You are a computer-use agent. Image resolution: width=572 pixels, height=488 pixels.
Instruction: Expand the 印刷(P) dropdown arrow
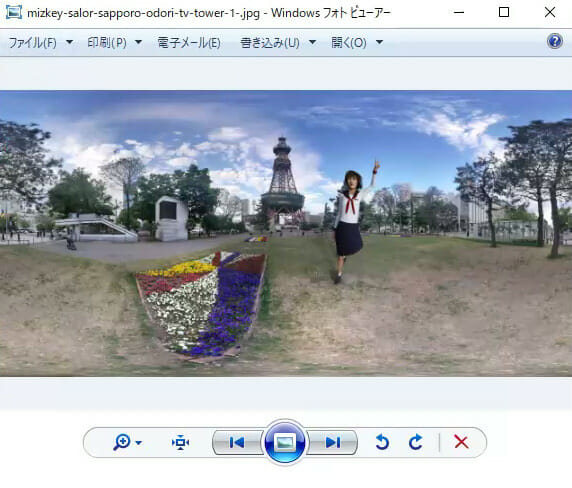(139, 42)
